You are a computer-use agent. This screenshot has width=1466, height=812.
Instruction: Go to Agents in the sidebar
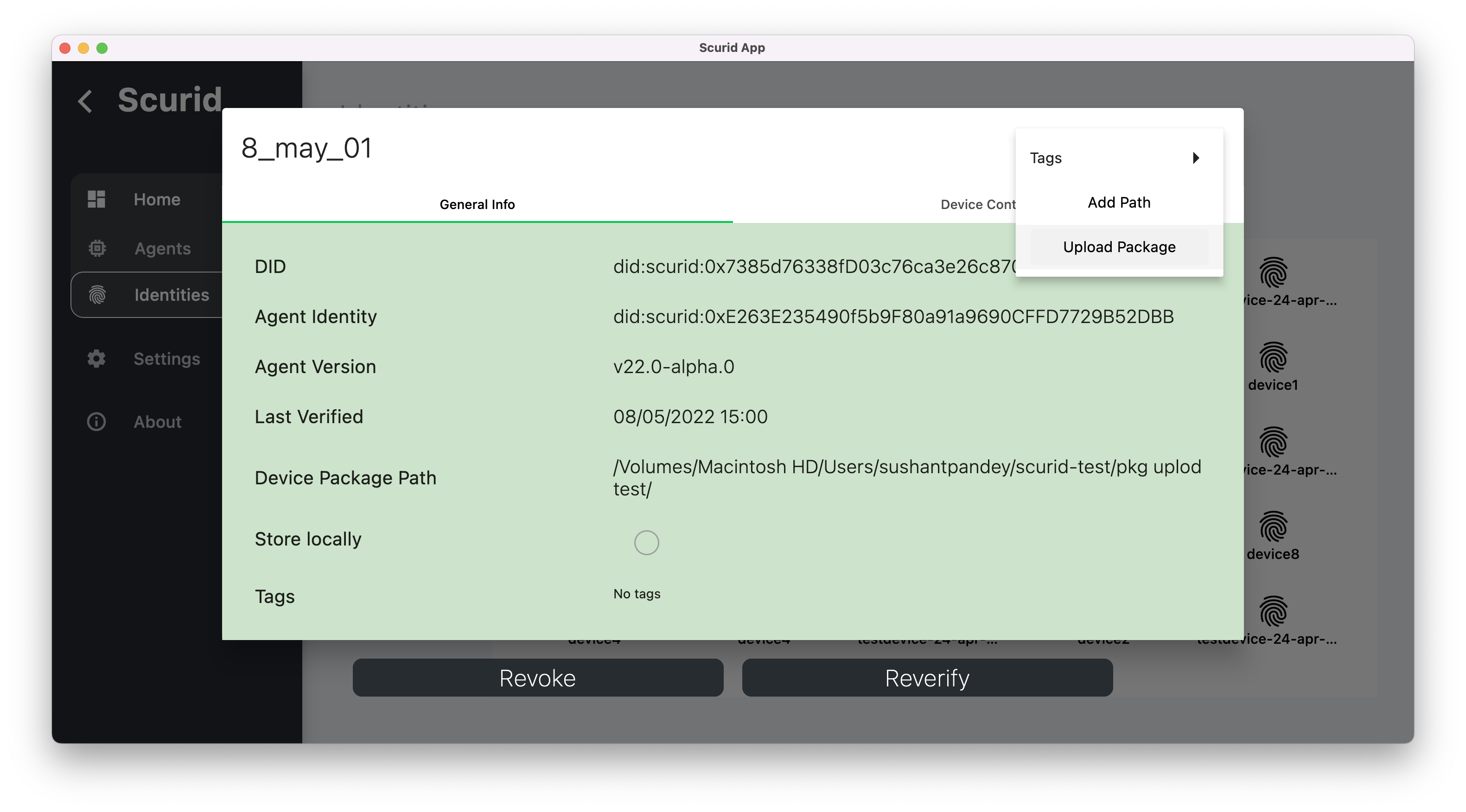tap(163, 248)
